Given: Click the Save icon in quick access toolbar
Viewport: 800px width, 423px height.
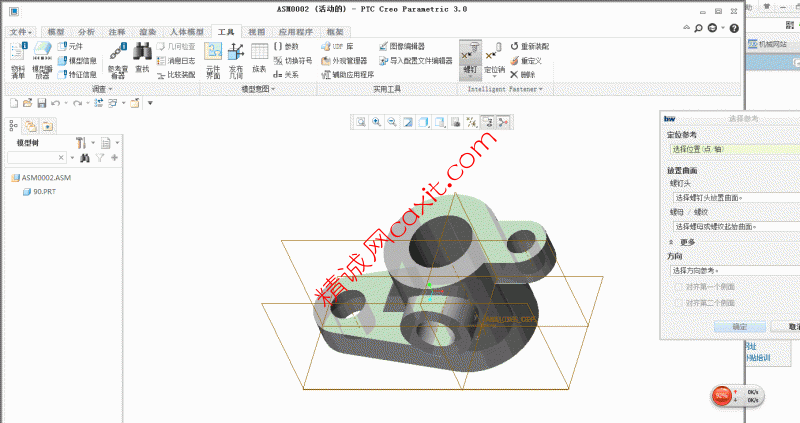Looking at the screenshot, I should 42,103.
